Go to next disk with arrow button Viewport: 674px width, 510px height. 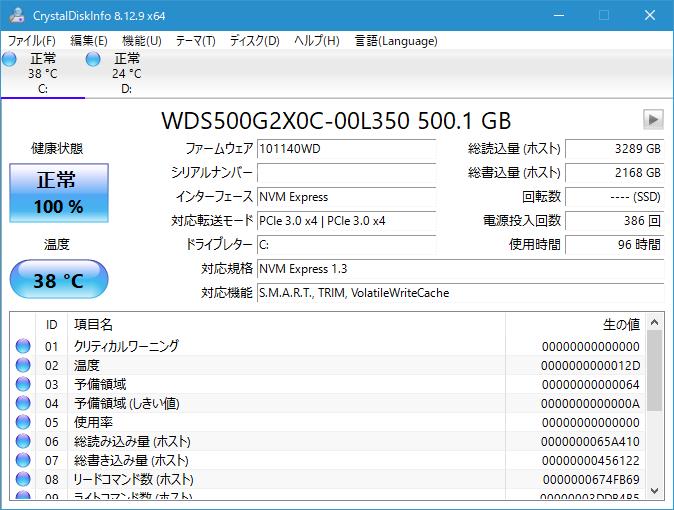(653, 119)
